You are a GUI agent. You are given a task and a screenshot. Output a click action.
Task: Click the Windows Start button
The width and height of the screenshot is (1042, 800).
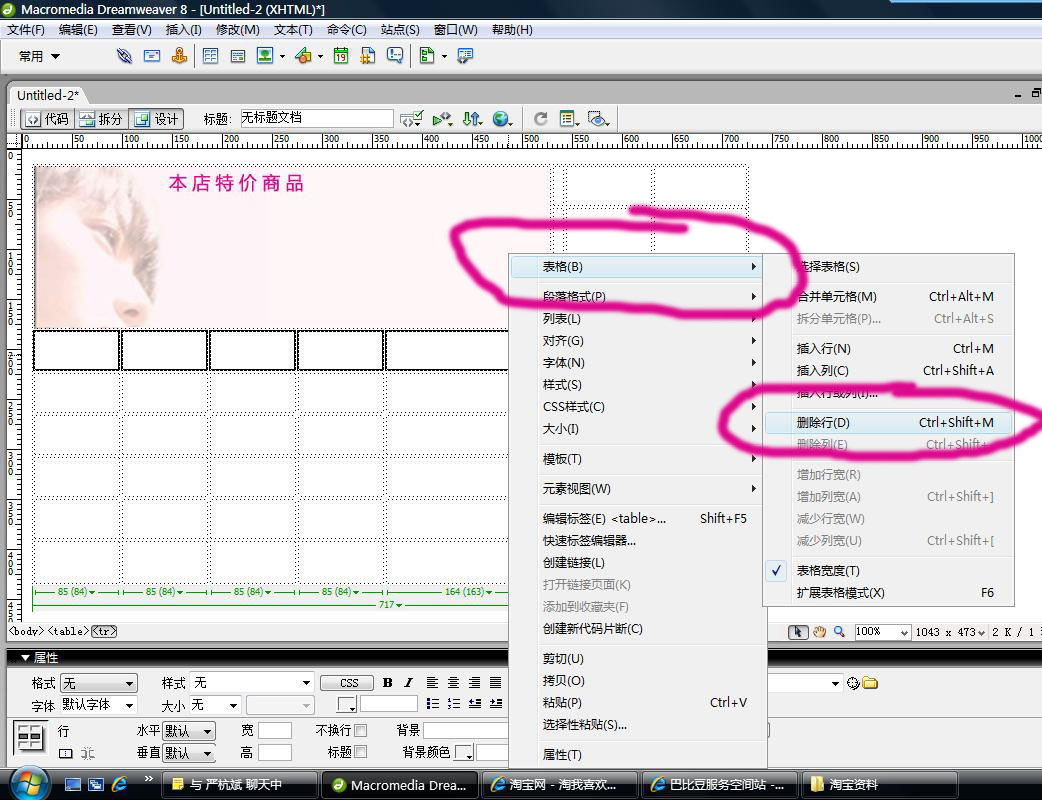[29, 784]
